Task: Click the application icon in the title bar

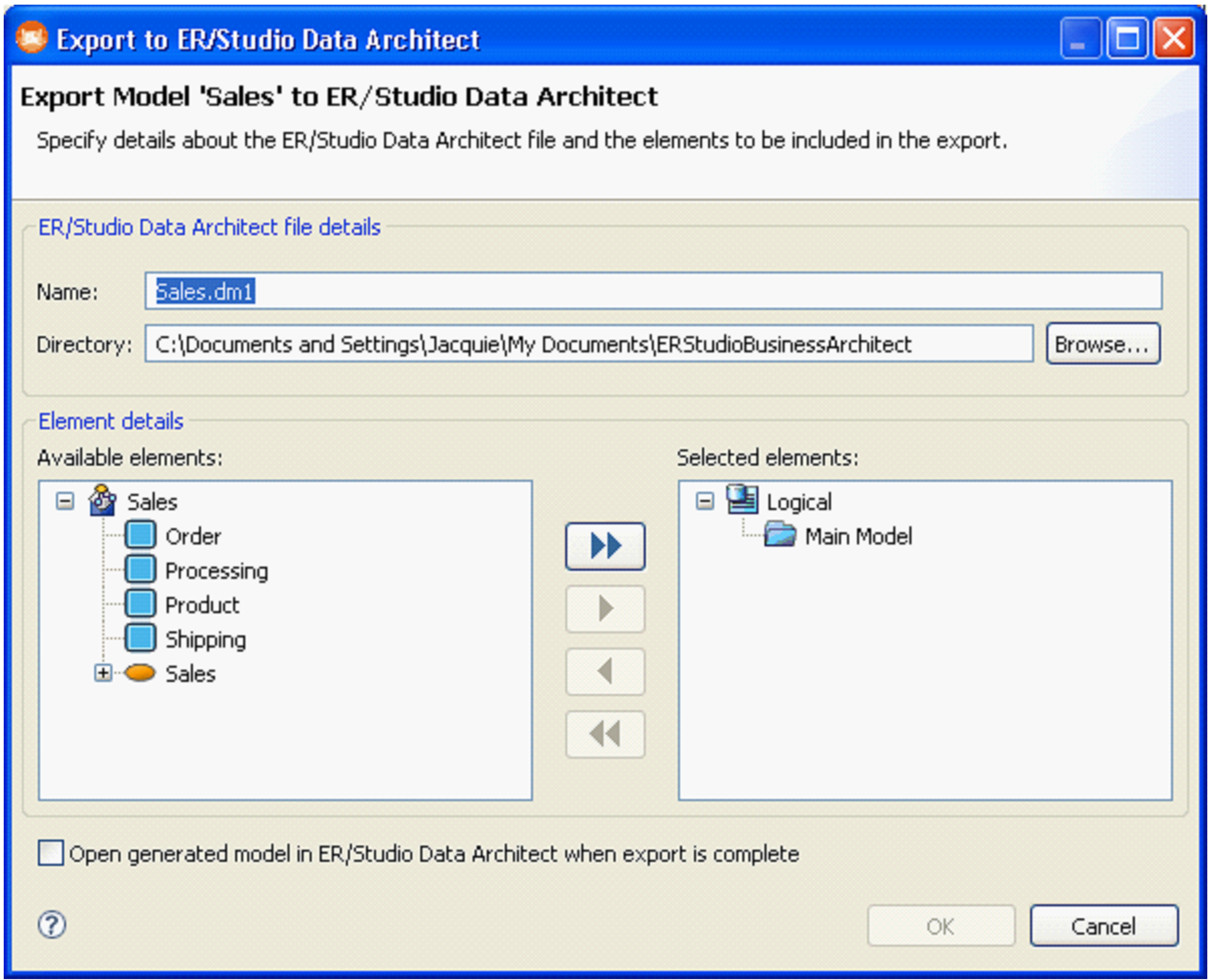Action: point(32,38)
